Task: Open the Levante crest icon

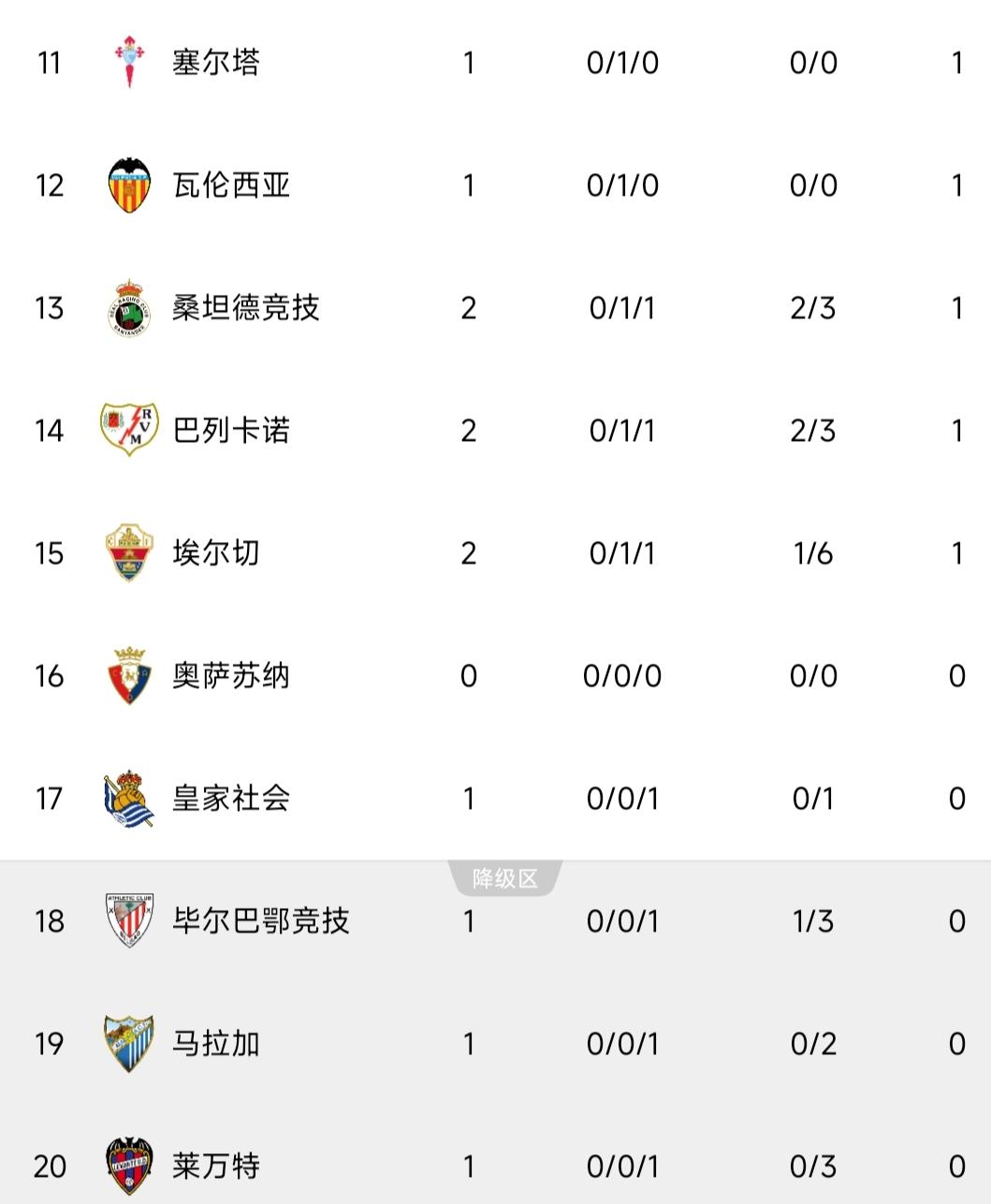Action: click(128, 1166)
